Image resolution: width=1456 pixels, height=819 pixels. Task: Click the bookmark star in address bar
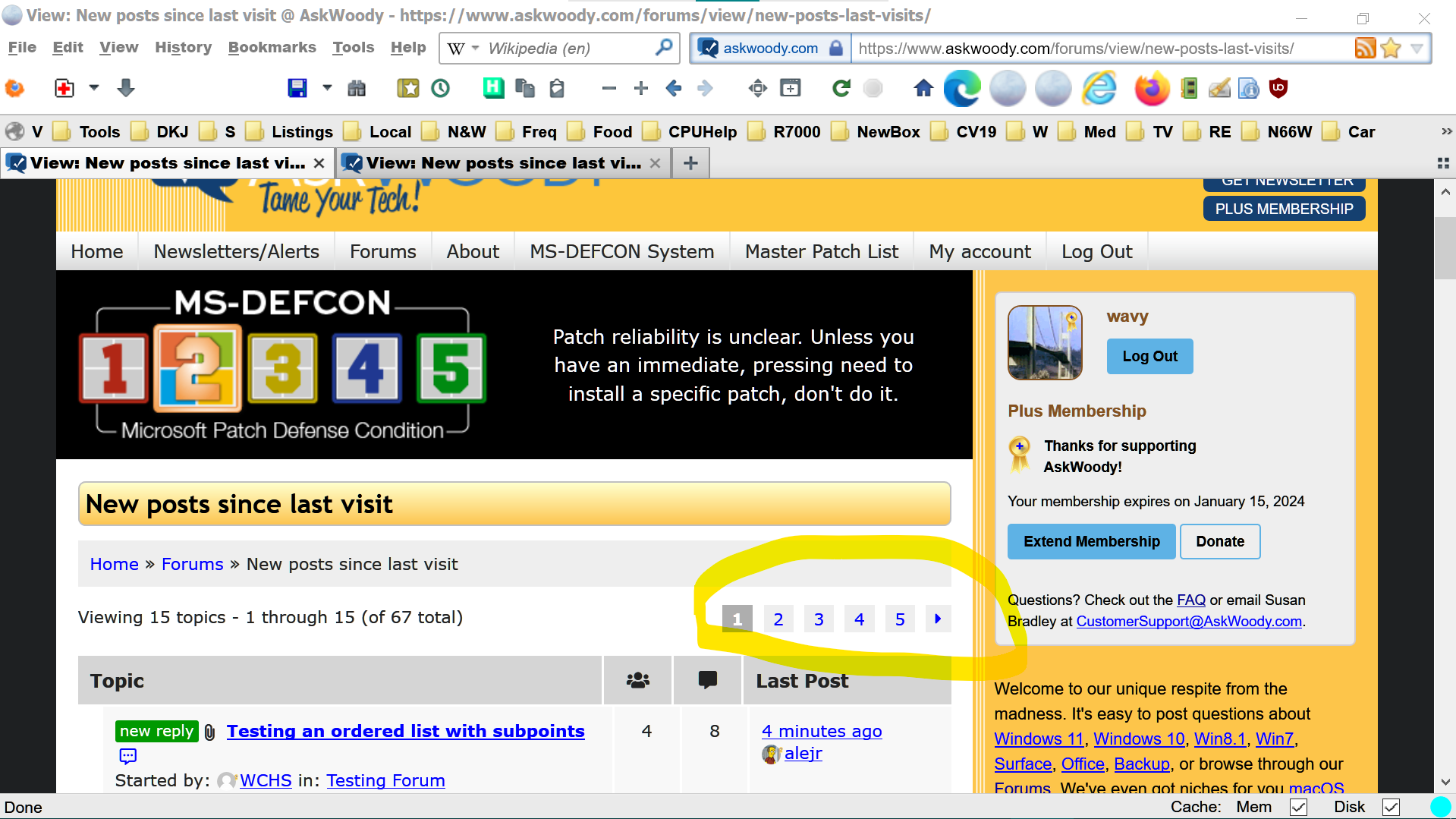(x=1391, y=49)
